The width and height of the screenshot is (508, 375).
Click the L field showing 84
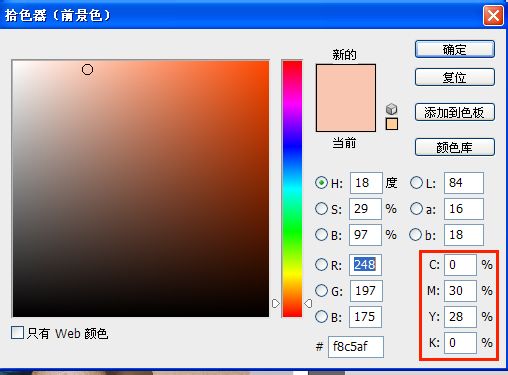(x=464, y=183)
